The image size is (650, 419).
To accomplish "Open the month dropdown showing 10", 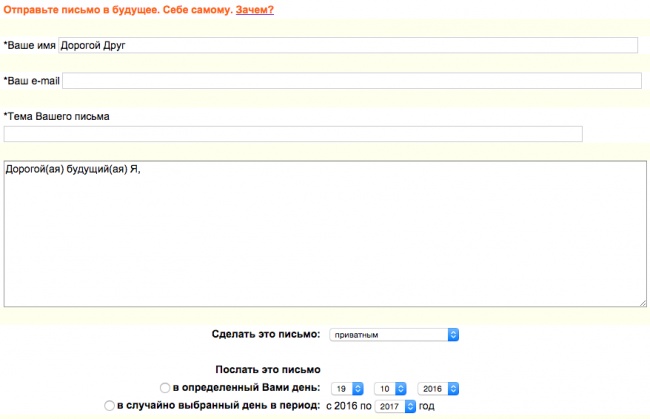I will tap(390, 388).
